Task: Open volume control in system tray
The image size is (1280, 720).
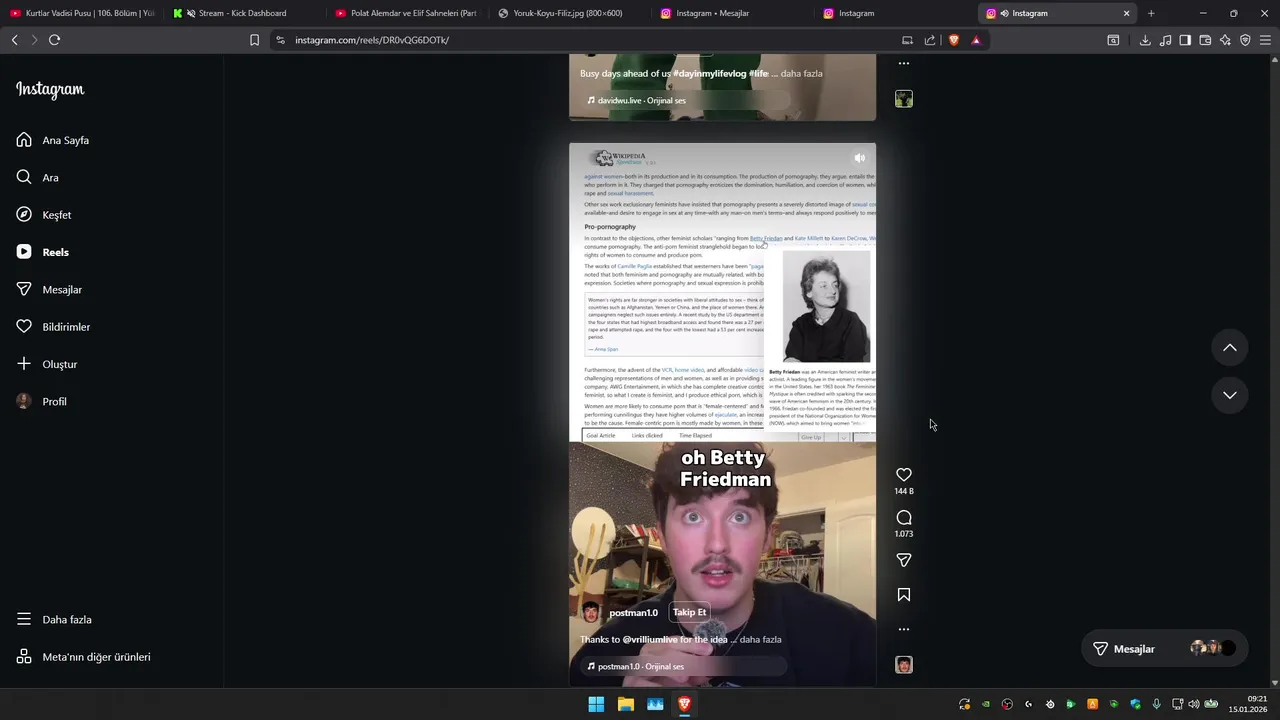Action: coord(1193,704)
